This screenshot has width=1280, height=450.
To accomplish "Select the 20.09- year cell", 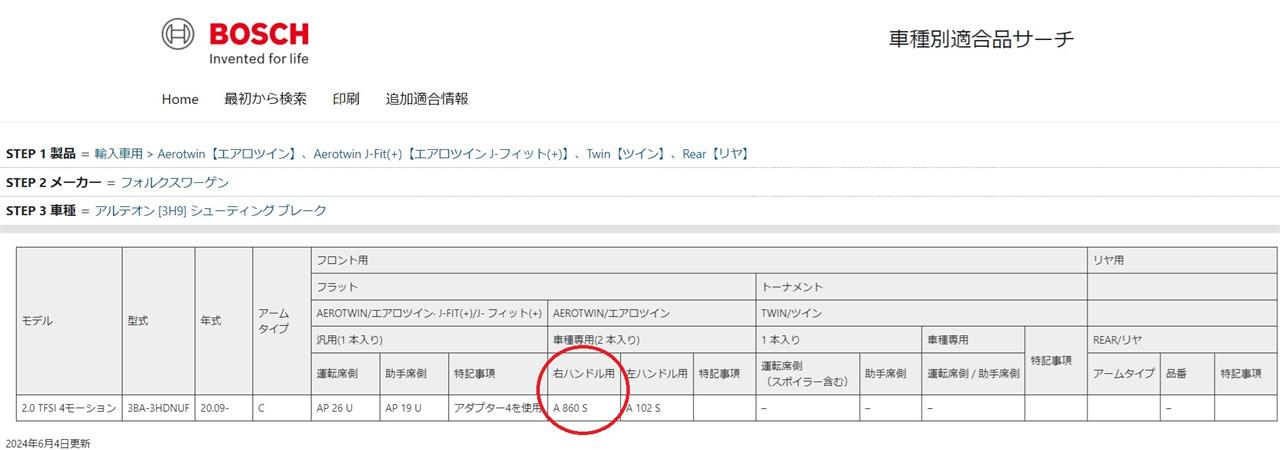I will click(223, 408).
